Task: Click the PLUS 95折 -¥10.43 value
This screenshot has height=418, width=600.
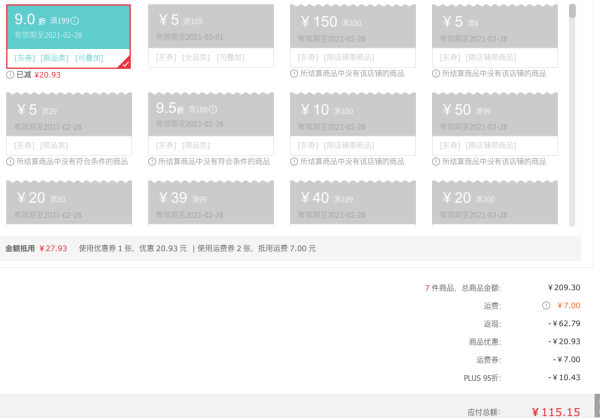Action: (564, 377)
